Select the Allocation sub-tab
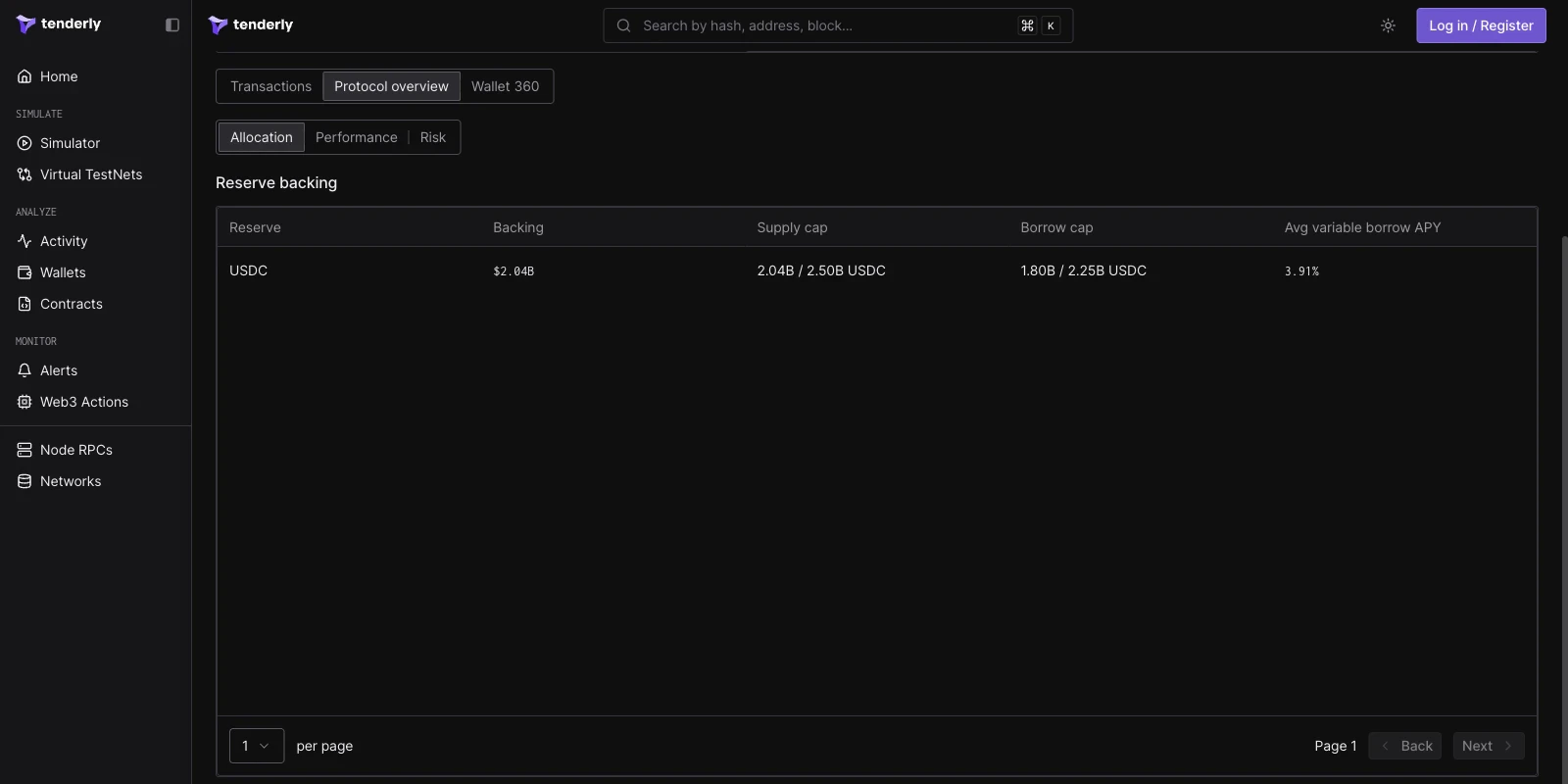The height and width of the screenshot is (784, 1568). tap(262, 137)
